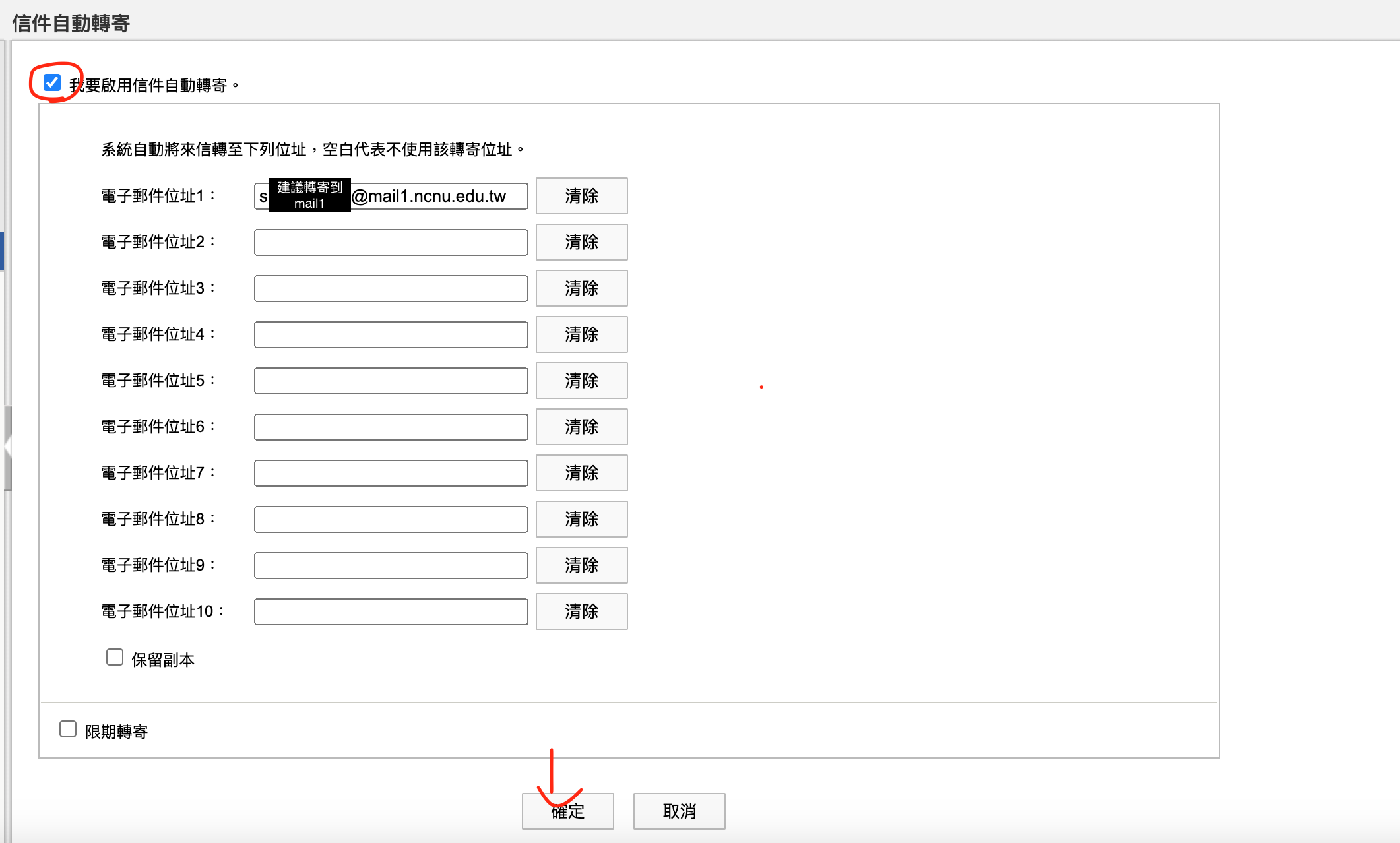Enable the 限期轉寄 checkbox
This screenshot has height=843, width=1400.
[x=68, y=729]
